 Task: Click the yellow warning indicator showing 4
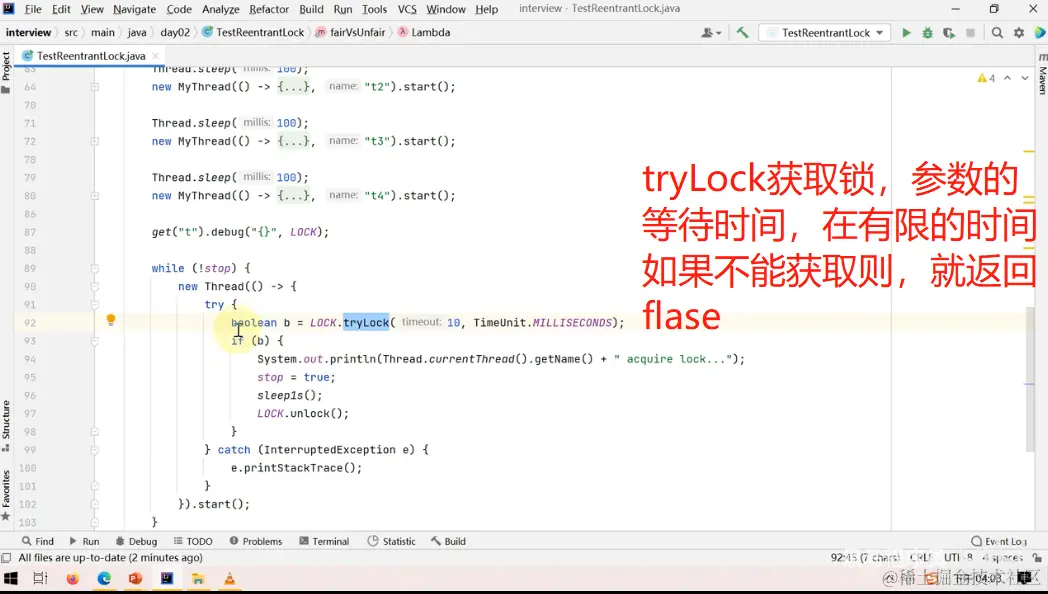[x=986, y=78]
